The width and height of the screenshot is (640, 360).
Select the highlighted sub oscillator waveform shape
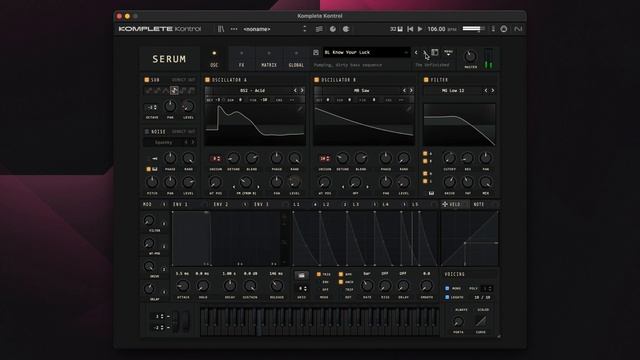tap(174, 90)
